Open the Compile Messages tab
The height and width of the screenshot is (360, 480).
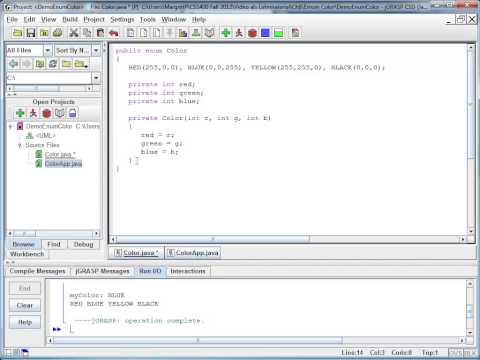pos(37,271)
